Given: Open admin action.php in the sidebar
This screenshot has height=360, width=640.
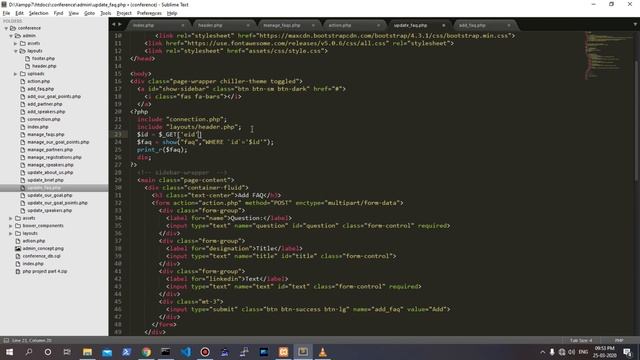Looking at the screenshot, I should pyautogui.click(x=38, y=81).
